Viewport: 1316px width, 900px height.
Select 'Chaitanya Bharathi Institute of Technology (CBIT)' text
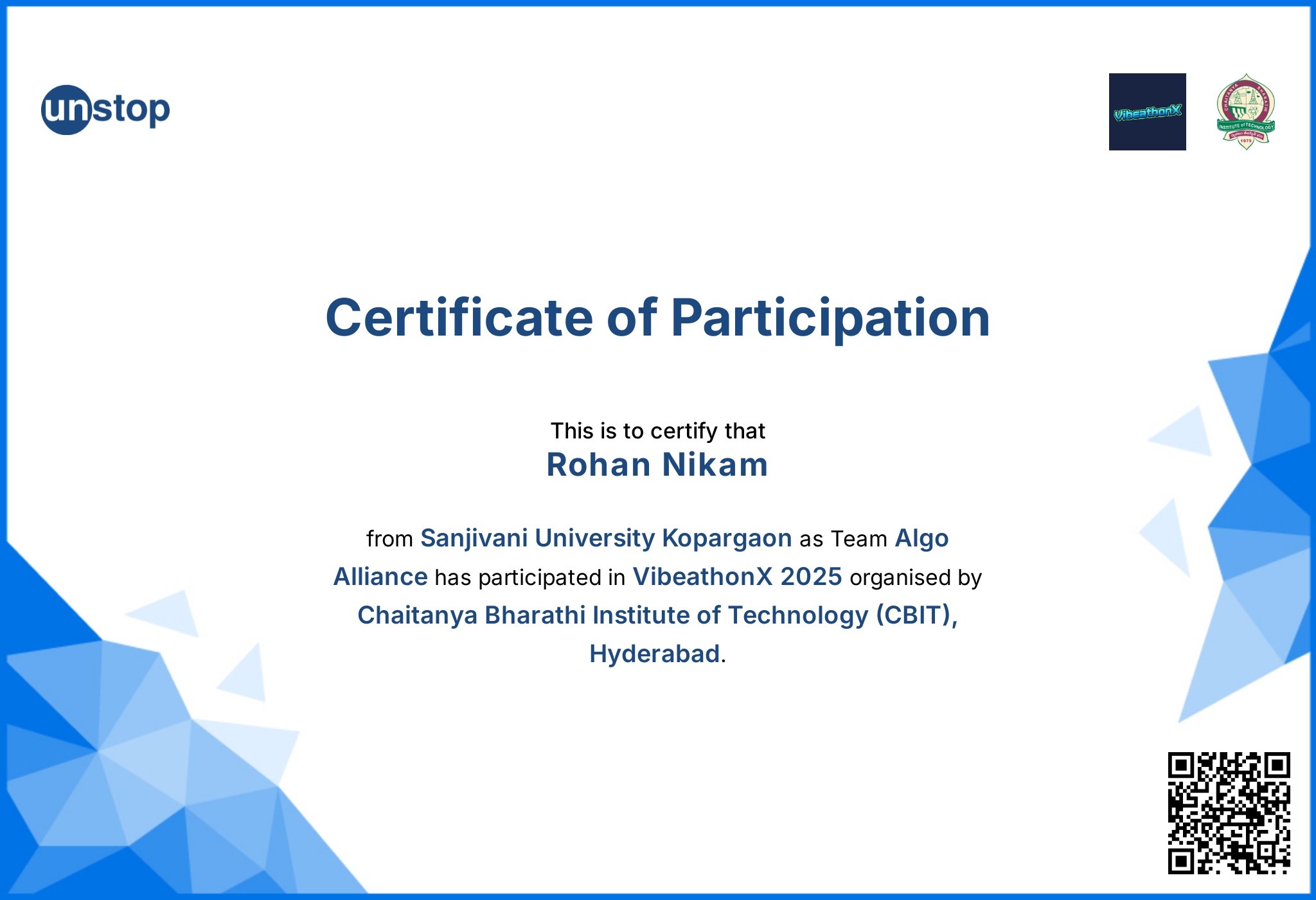pos(658,615)
